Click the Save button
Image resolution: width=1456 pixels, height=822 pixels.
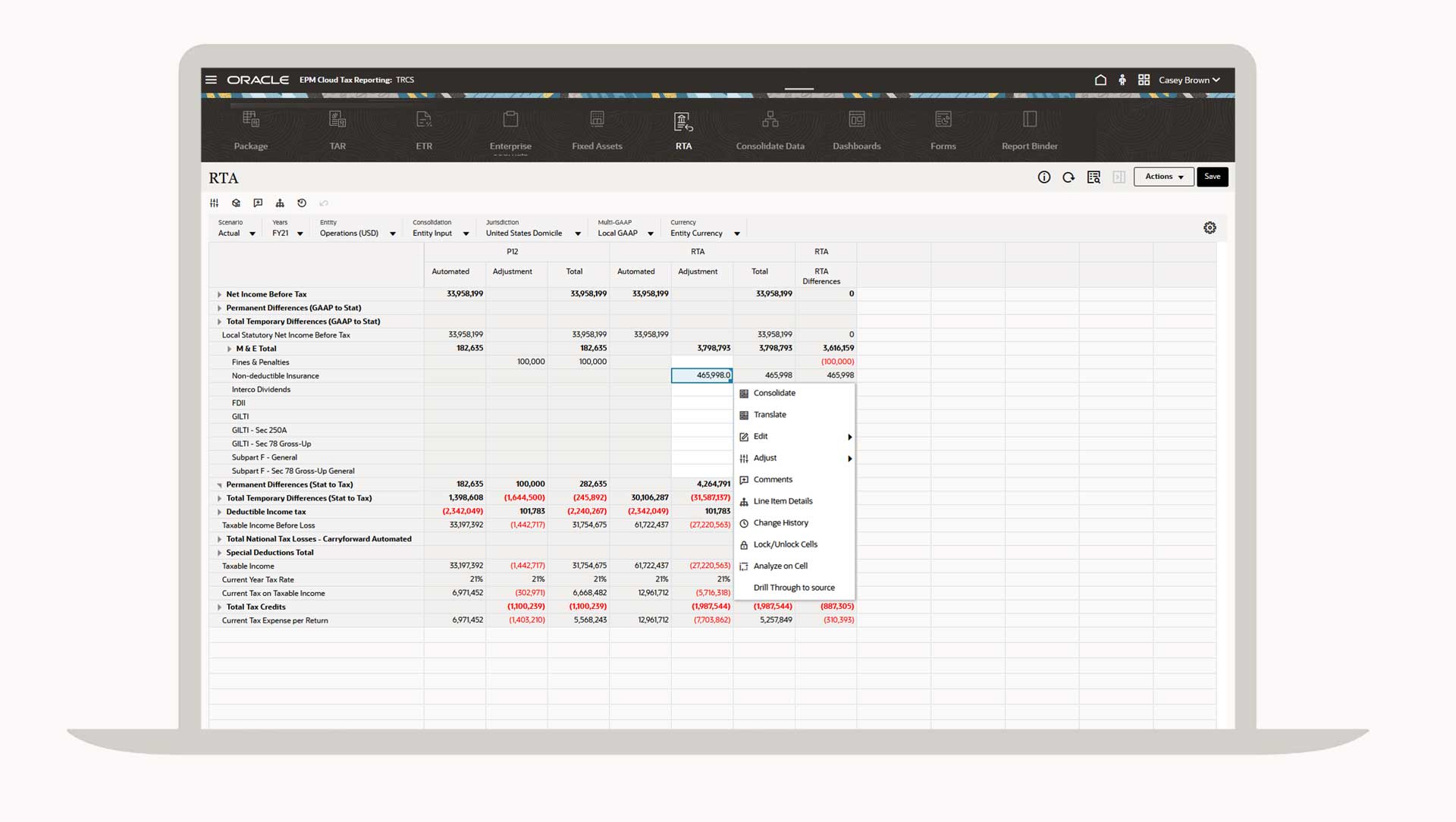tap(1212, 177)
